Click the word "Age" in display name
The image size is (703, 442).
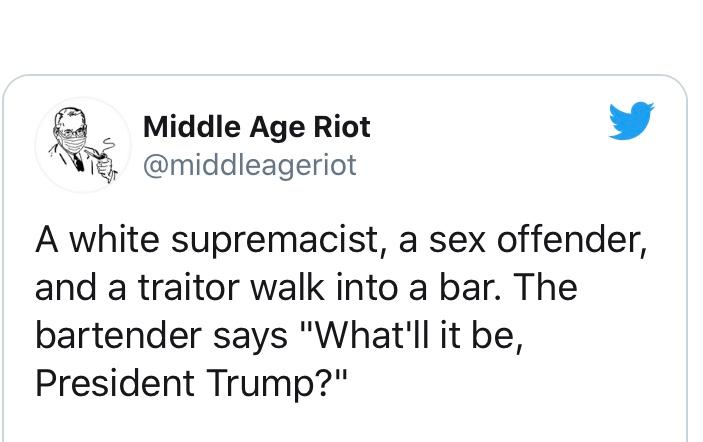[x=276, y=129]
